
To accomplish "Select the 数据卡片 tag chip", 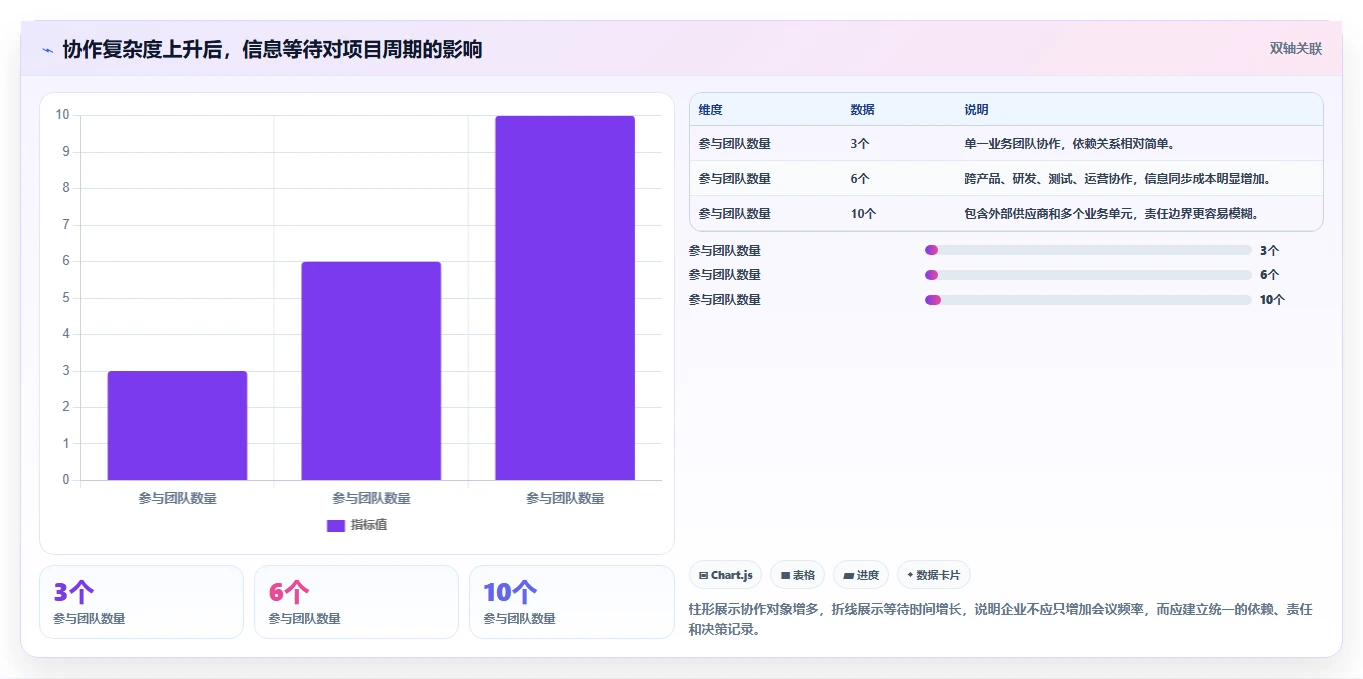I will click(934, 575).
